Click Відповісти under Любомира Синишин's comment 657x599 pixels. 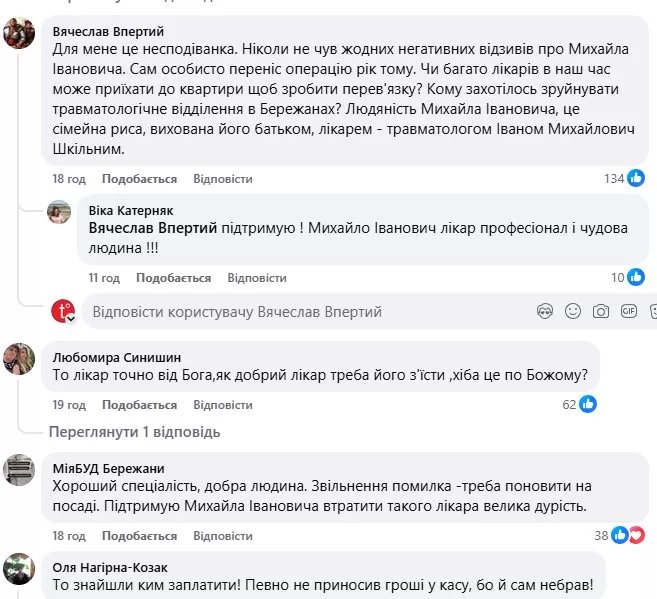pos(223,405)
